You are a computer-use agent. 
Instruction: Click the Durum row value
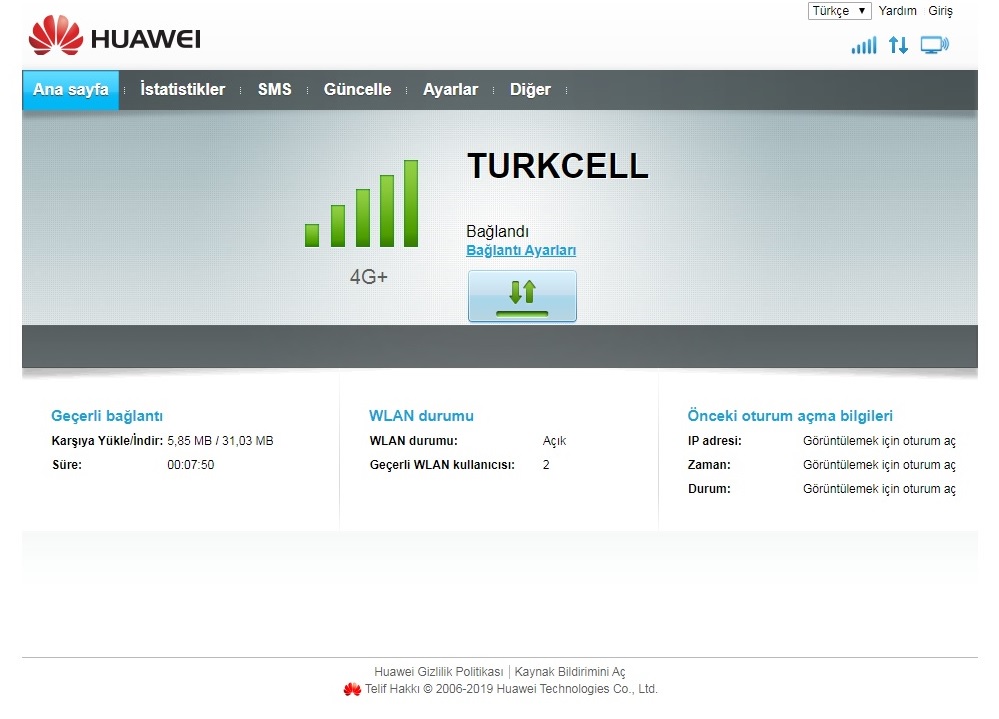879,489
